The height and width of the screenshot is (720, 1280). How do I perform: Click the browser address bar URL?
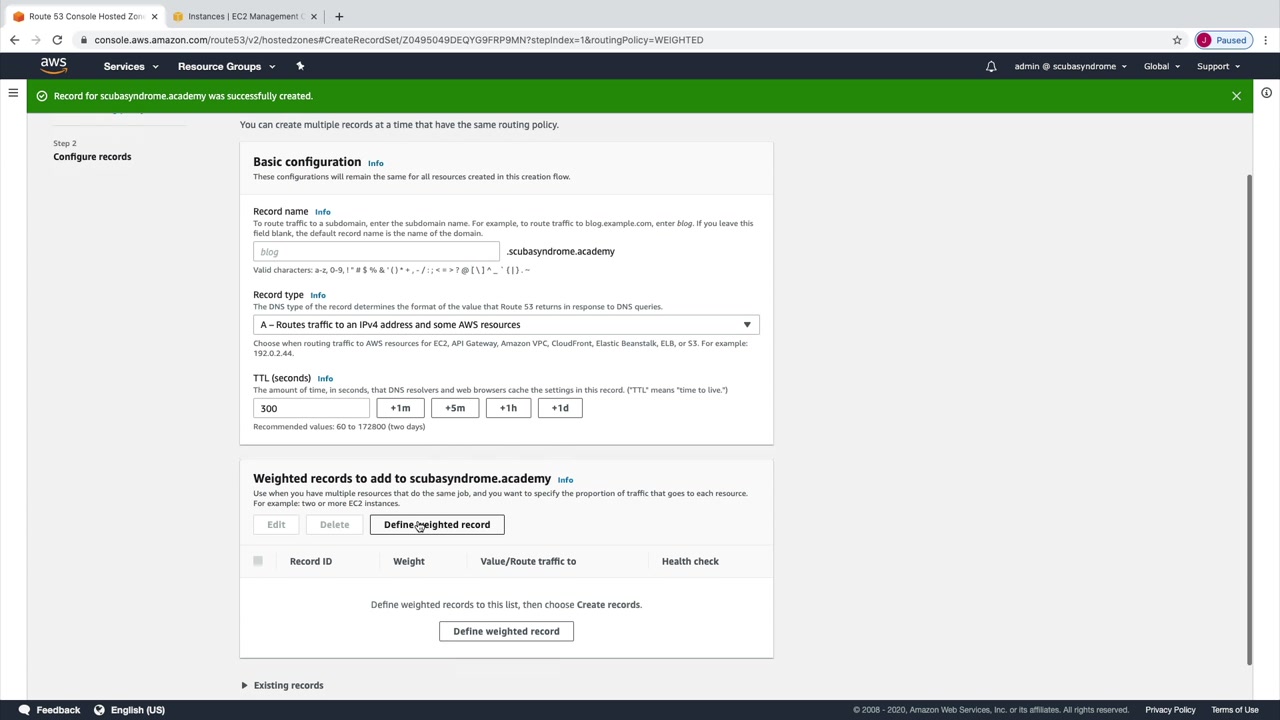click(399, 40)
